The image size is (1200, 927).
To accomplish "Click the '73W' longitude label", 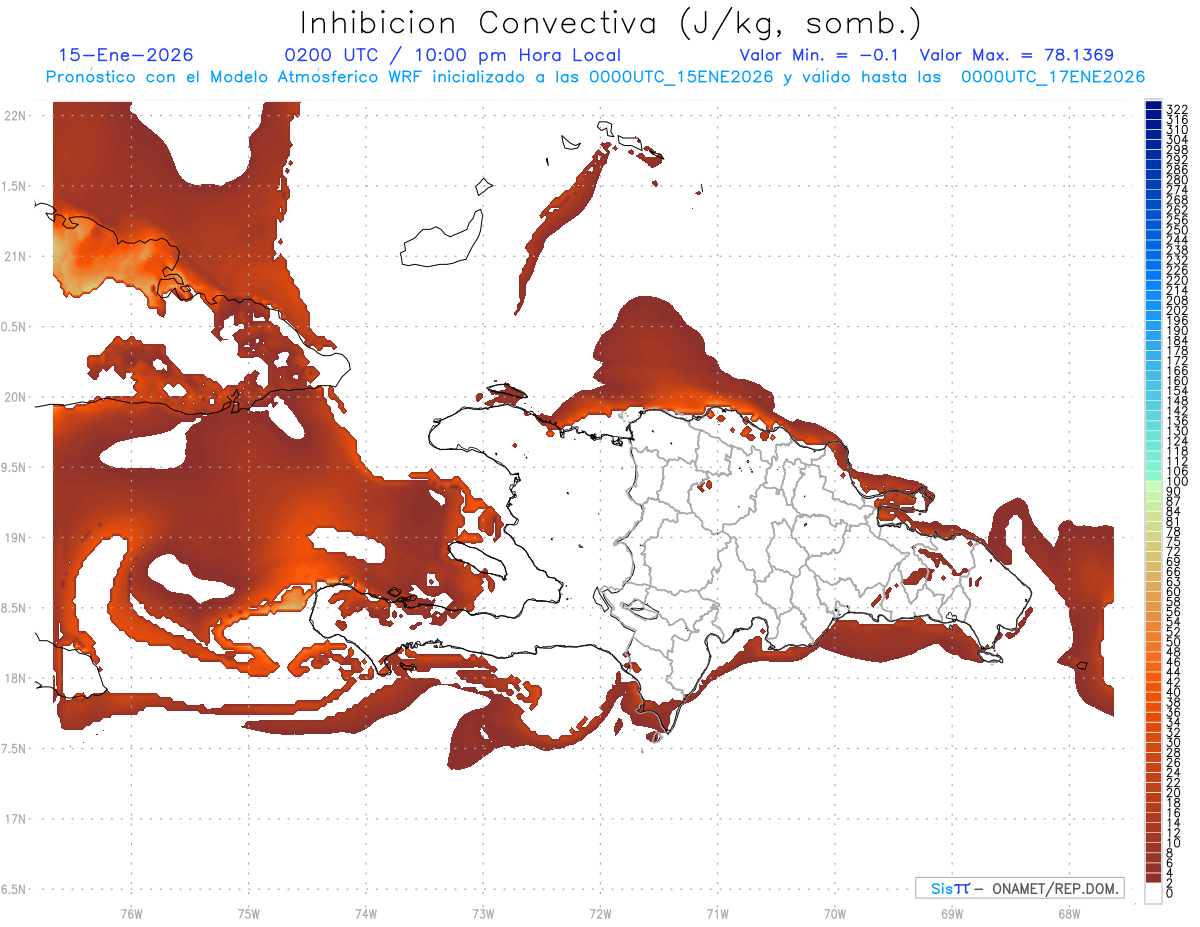I will click(x=483, y=914).
